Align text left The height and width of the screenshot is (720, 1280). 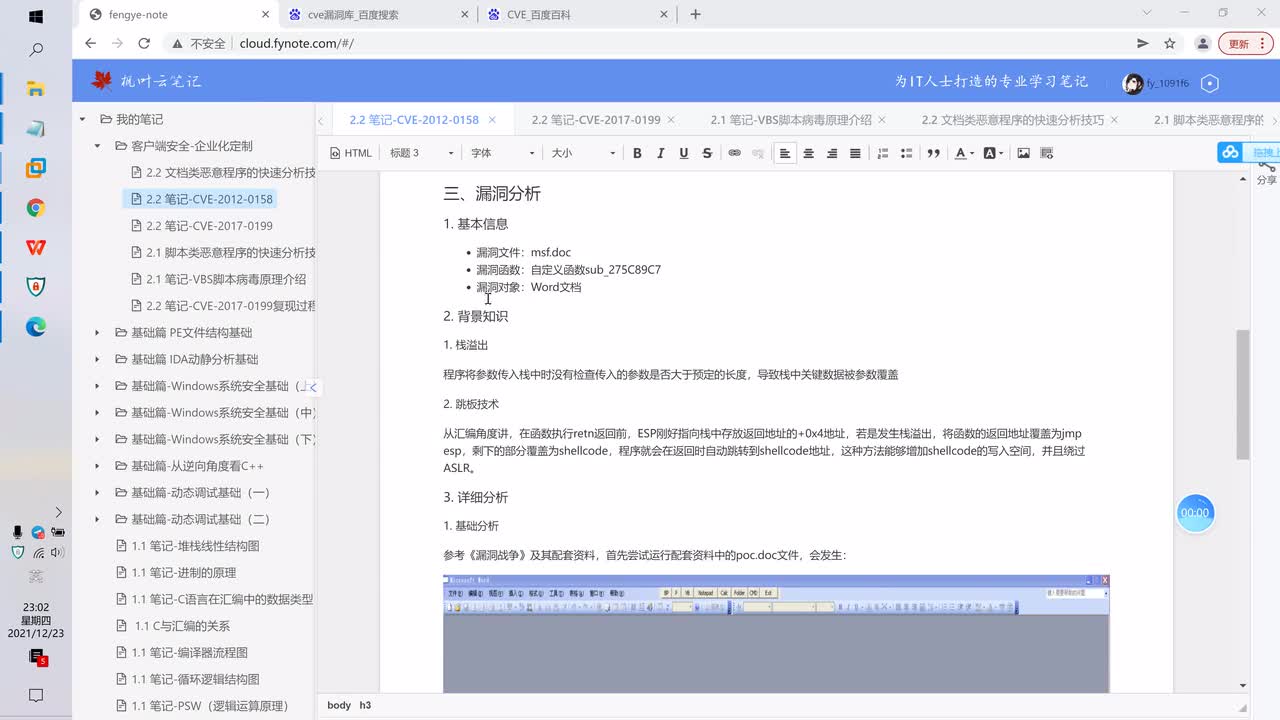(x=785, y=153)
